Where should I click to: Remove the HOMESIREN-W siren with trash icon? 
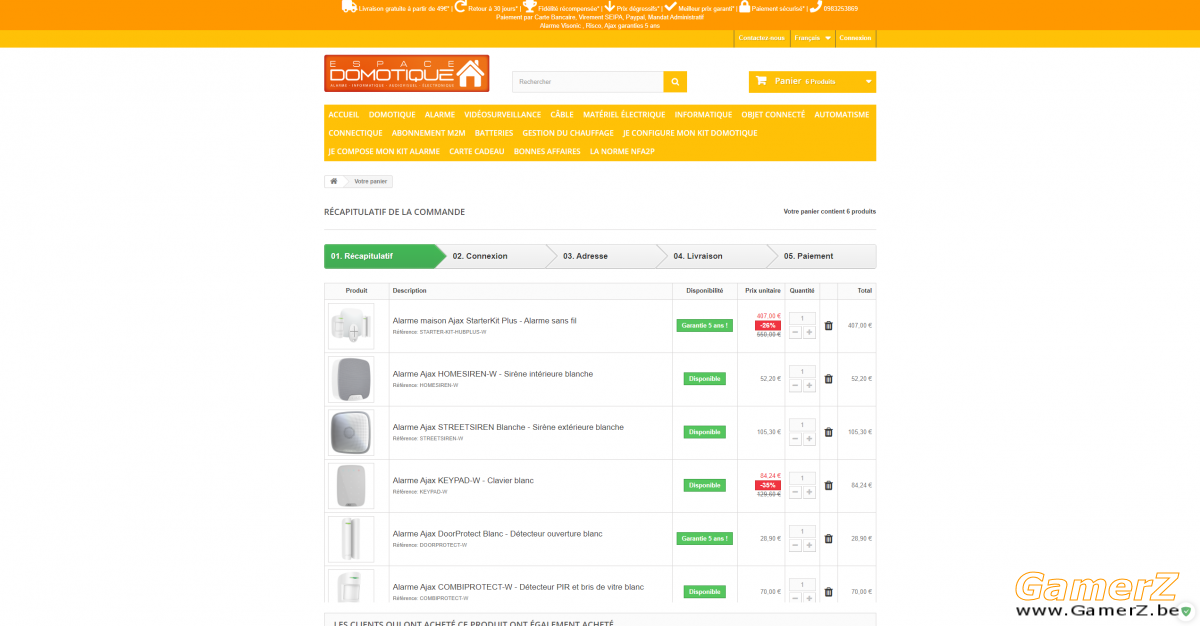828,379
